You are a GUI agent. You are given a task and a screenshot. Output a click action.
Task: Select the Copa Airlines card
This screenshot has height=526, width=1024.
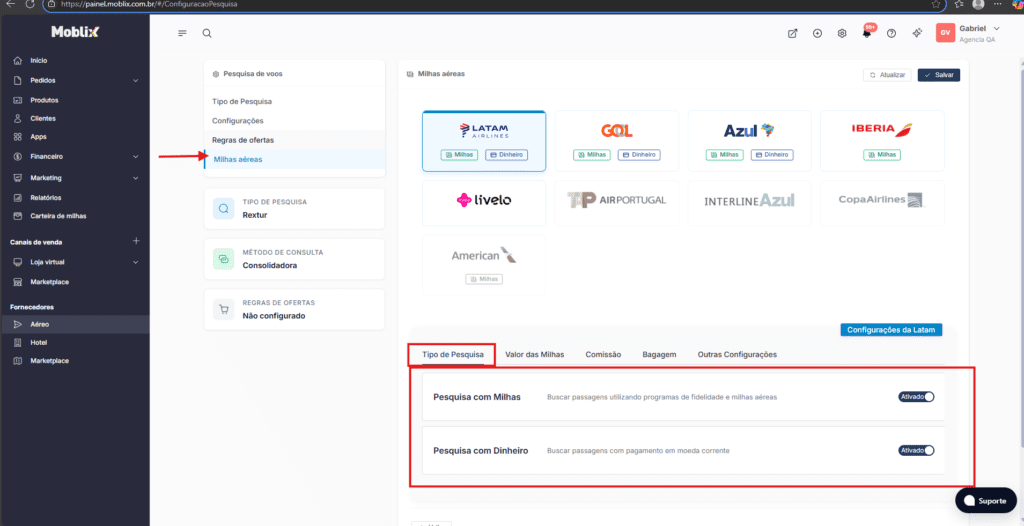(882, 203)
